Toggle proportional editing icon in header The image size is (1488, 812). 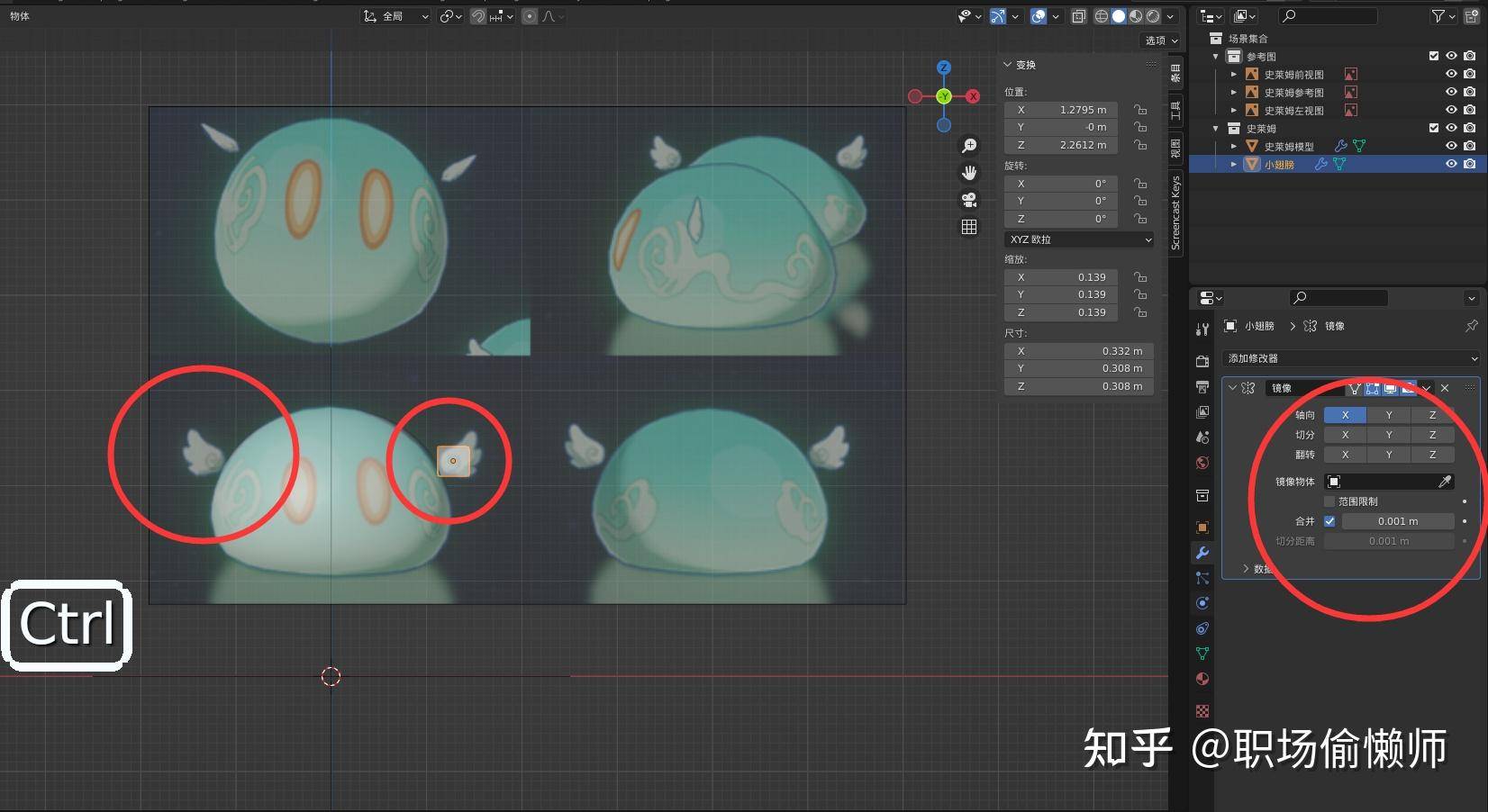pyautogui.click(x=530, y=16)
